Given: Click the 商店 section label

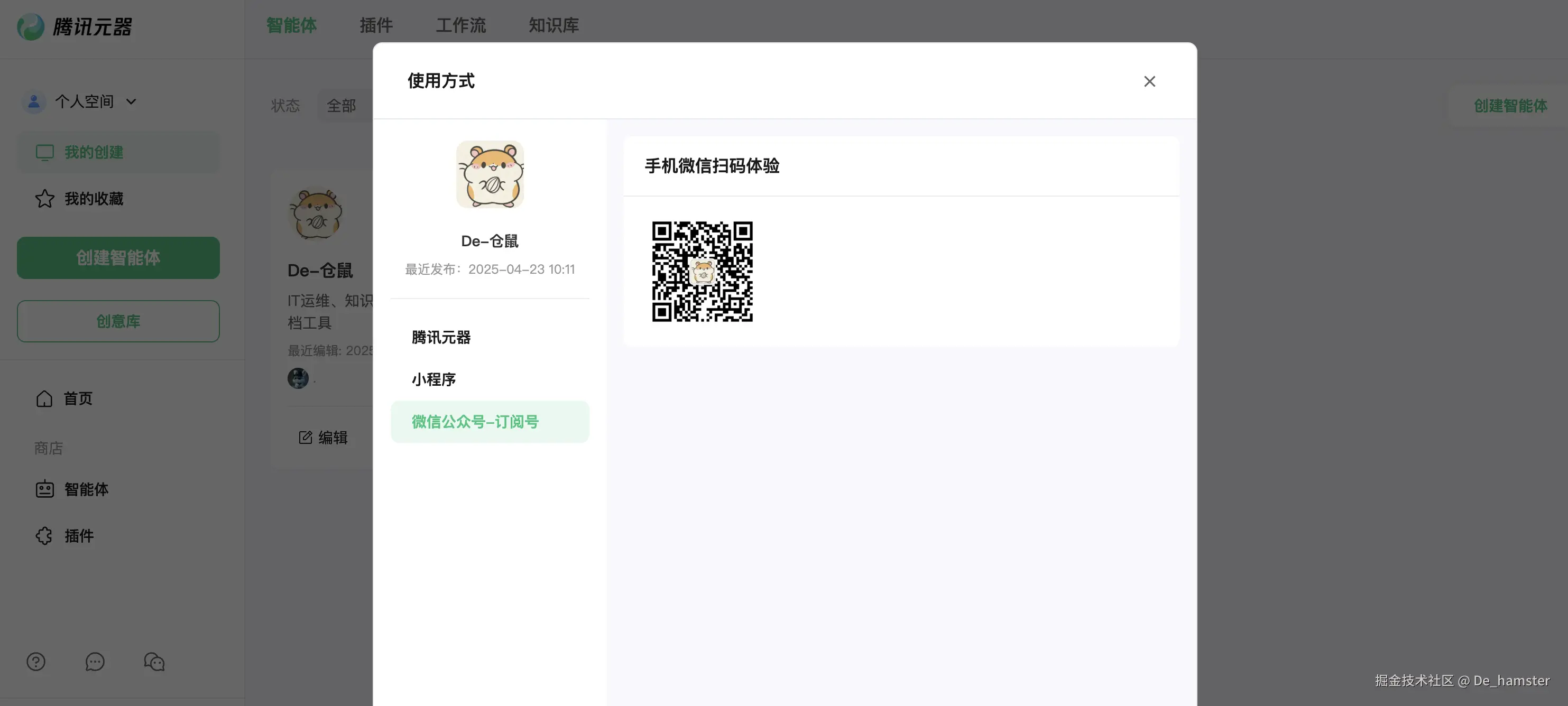Looking at the screenshot, I should 49,449.
